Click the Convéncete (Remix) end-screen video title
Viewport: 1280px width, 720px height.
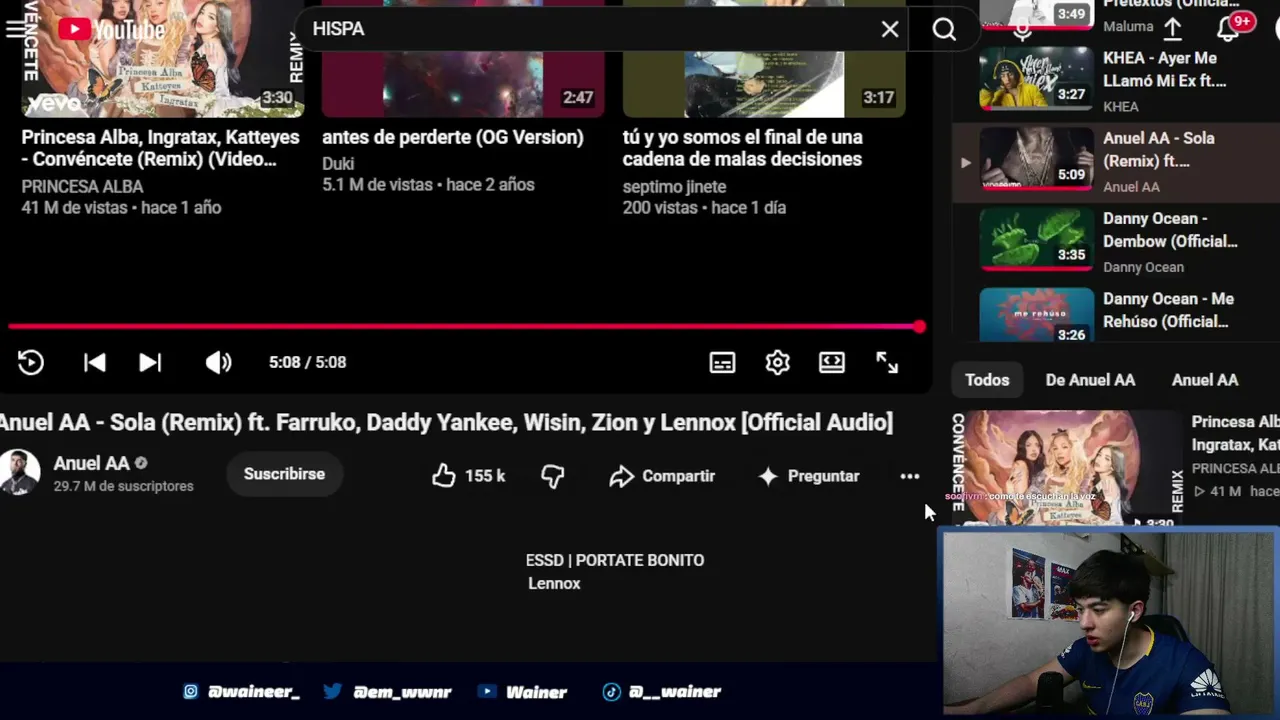pos(160,148)
